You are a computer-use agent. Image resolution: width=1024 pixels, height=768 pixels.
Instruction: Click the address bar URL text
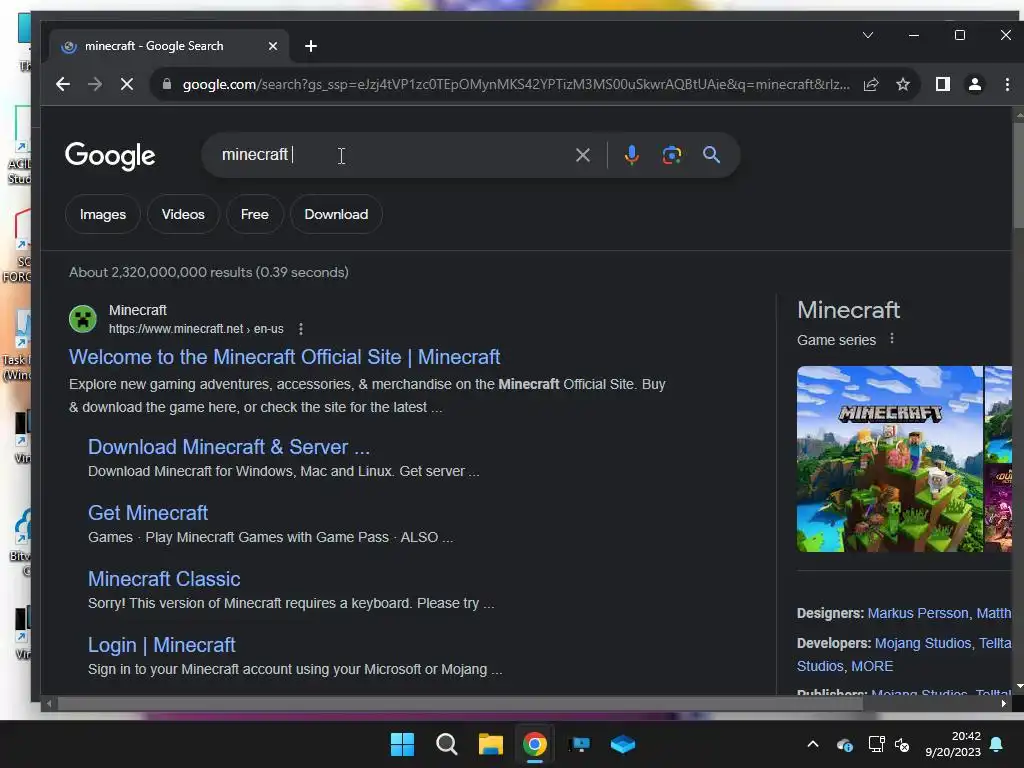coord(516,84)
